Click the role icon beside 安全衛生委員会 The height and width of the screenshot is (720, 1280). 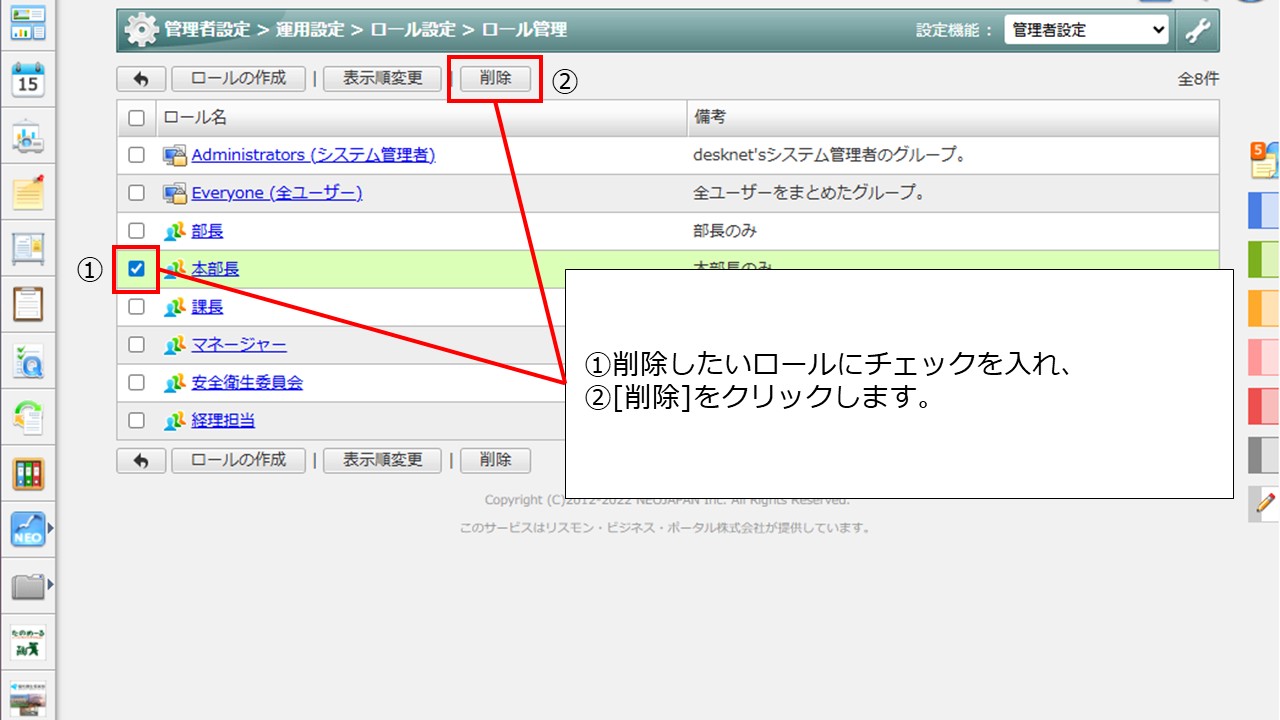point(175,383)
